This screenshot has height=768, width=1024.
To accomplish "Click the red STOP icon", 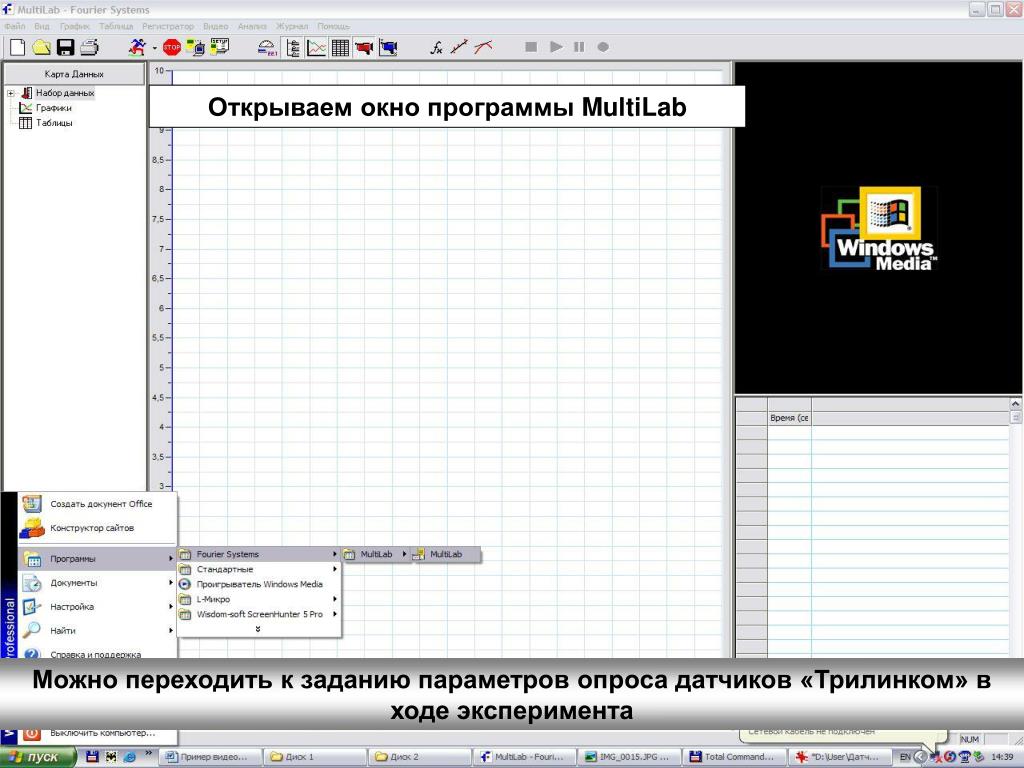I will click(x=172, y=47).
